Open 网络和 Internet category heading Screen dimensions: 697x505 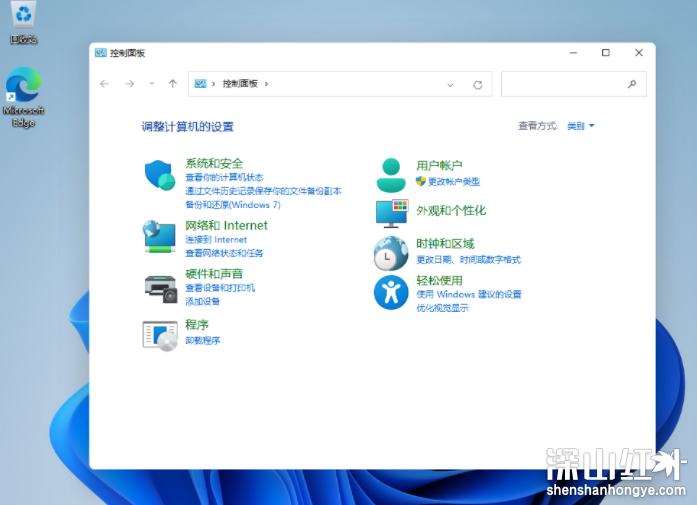click(x=226, y=225)
